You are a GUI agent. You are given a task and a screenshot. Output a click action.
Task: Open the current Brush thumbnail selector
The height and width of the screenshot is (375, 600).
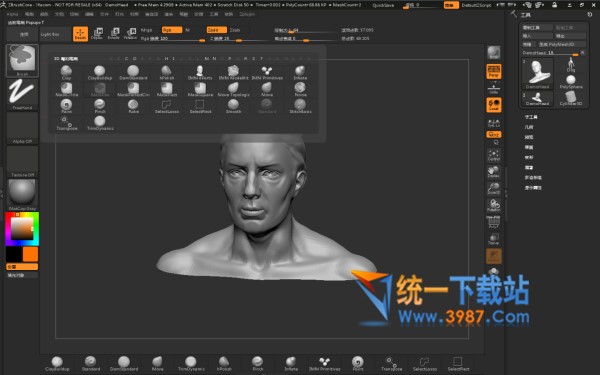tap(23, 60)
